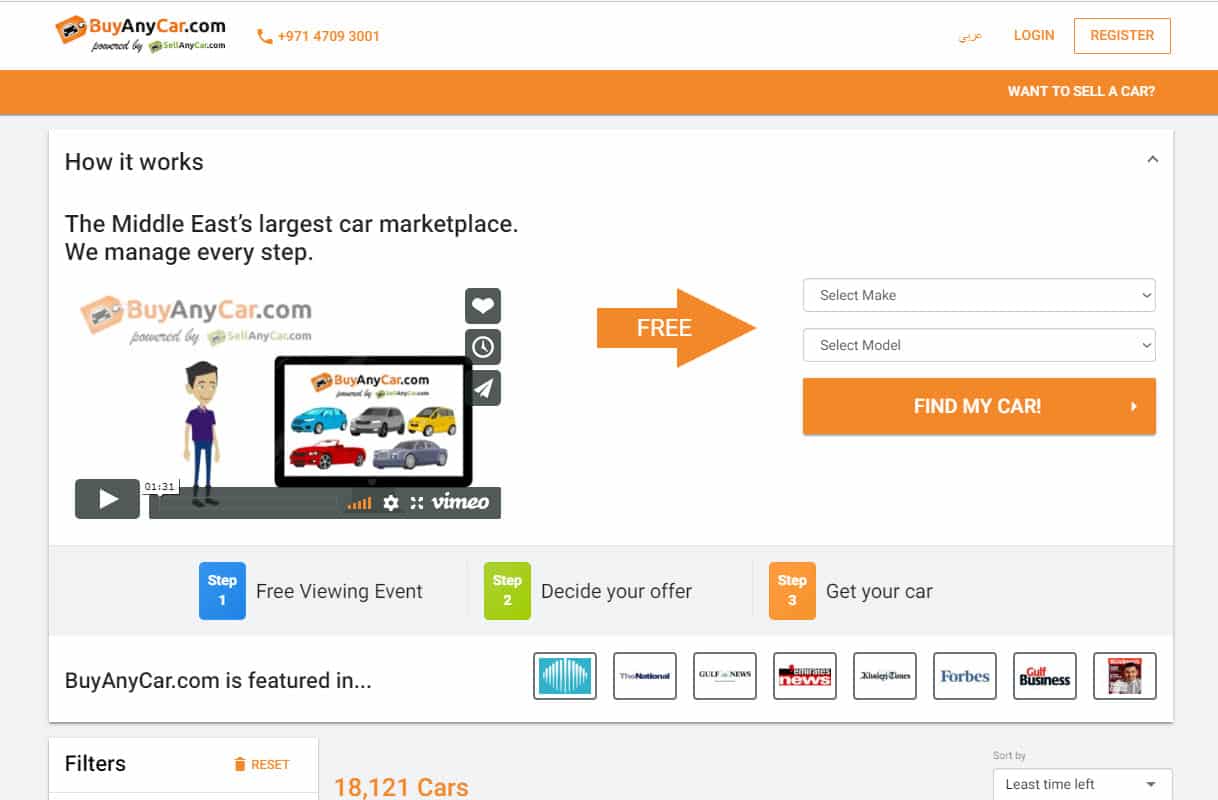Click the Vimeo logo in the player
This screenshot has height=800, width=1218.
click(461, 502)
